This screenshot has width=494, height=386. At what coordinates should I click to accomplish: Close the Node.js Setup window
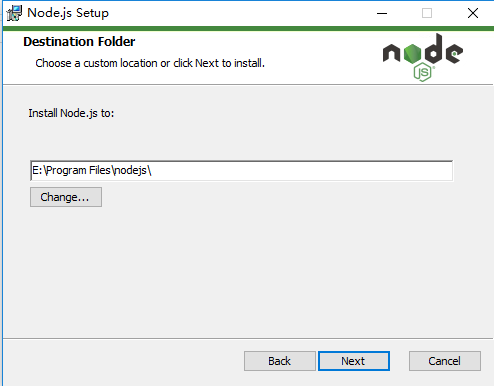(x=473, y=13)
